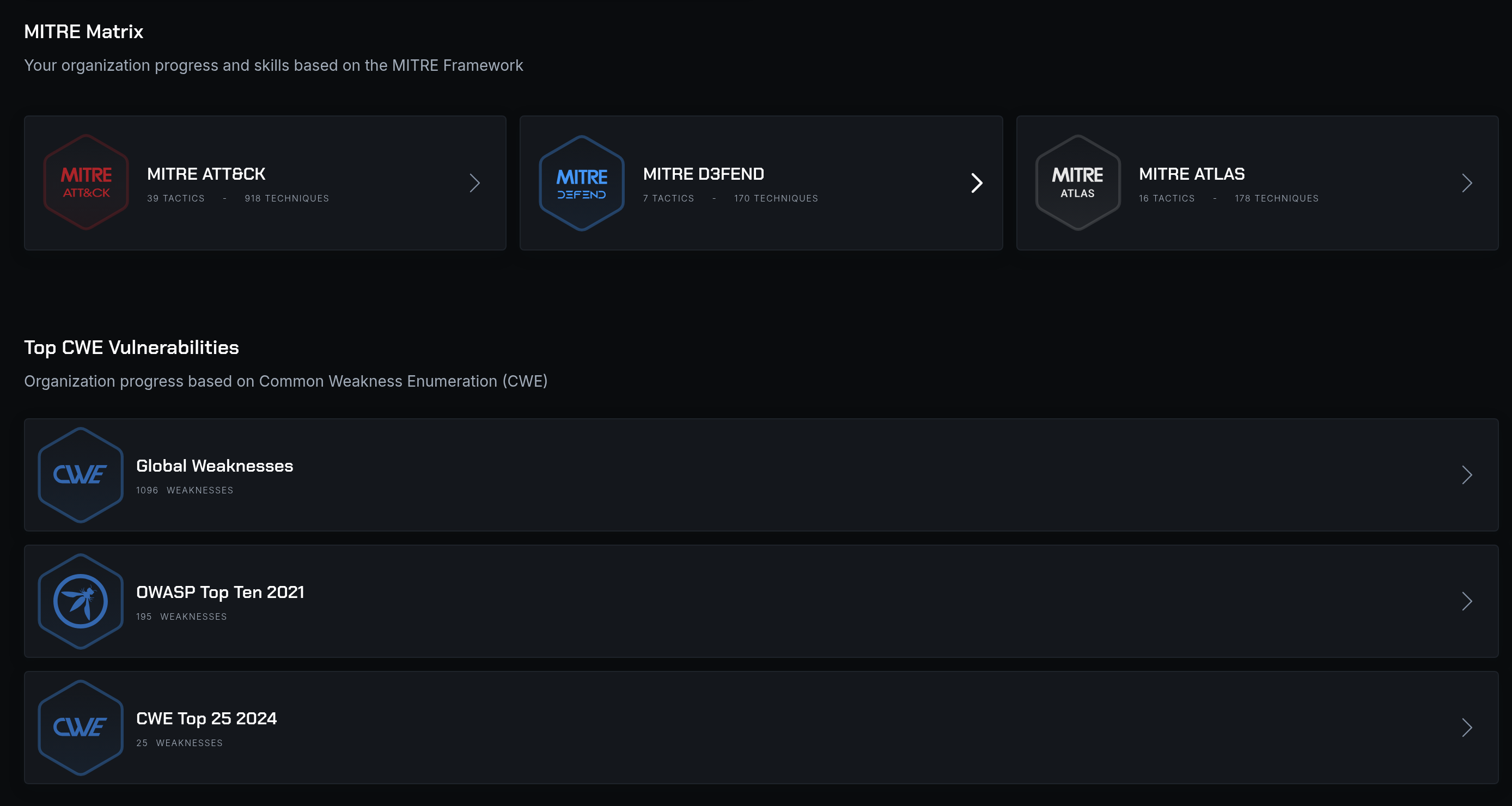Click the MITRE D3FEND hexagon logo
The height and width of the screenshot is (806, 1512).
click(x=582, y=183)
